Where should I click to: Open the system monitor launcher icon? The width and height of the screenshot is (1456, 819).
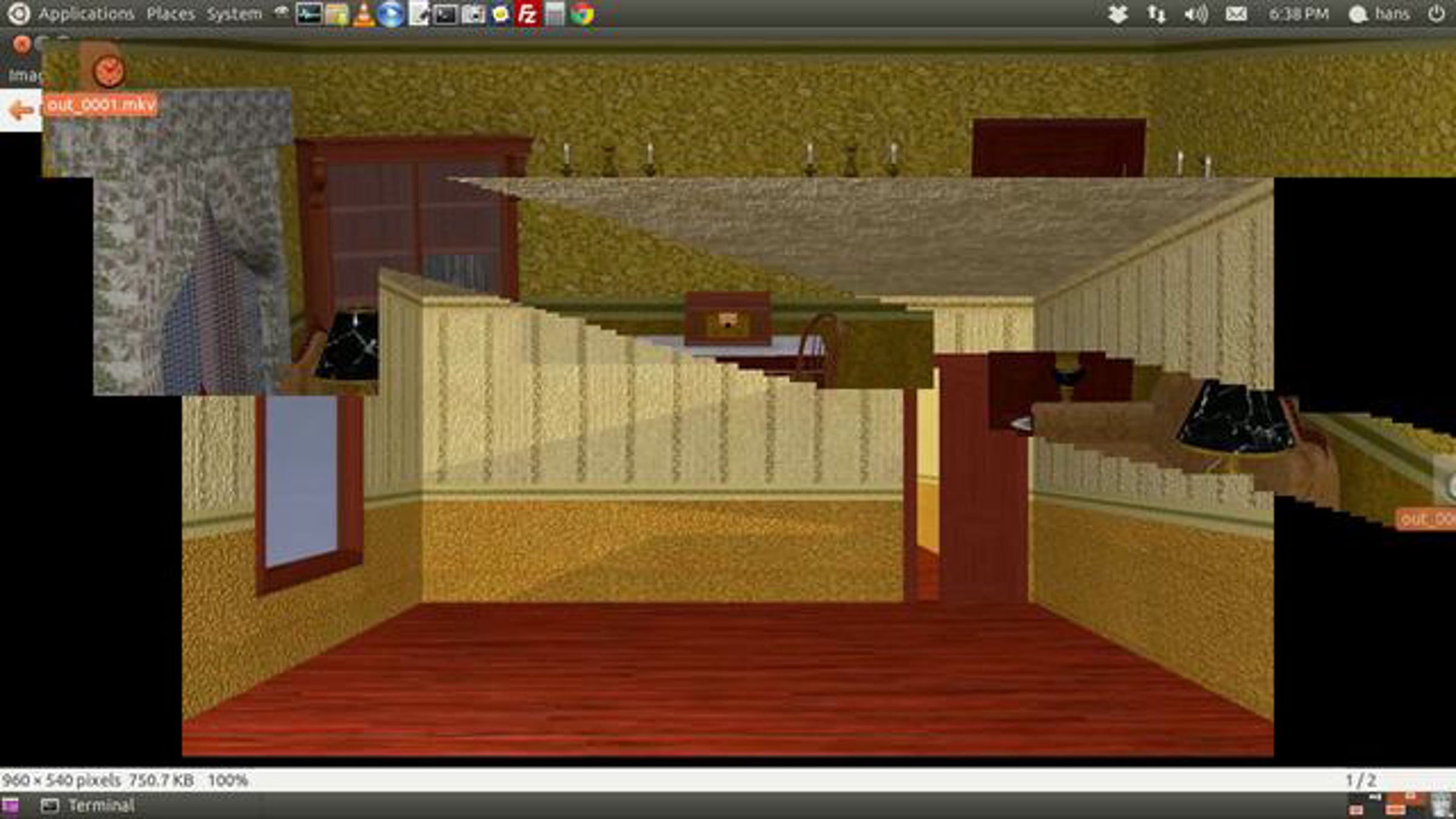(308, 14)
